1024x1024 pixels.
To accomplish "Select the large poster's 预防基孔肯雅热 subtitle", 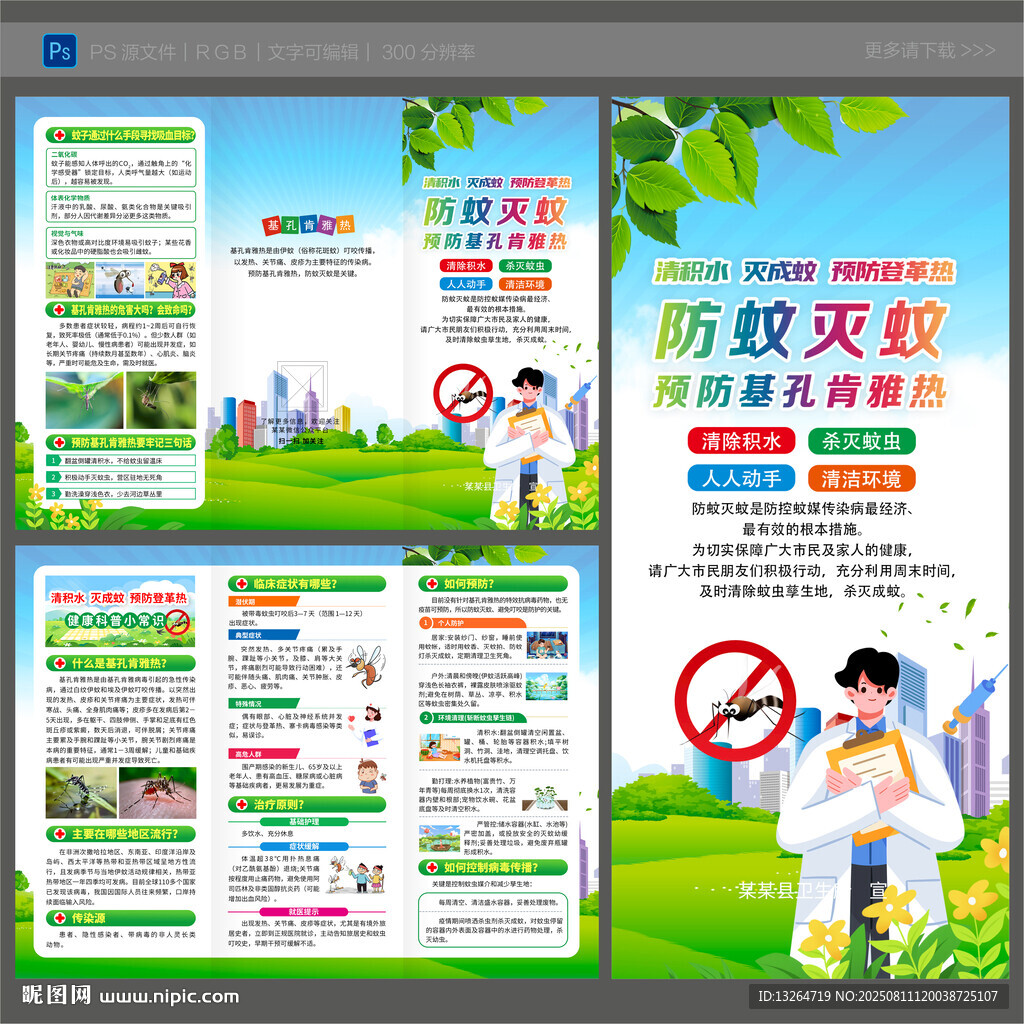I will pos(800,391).
